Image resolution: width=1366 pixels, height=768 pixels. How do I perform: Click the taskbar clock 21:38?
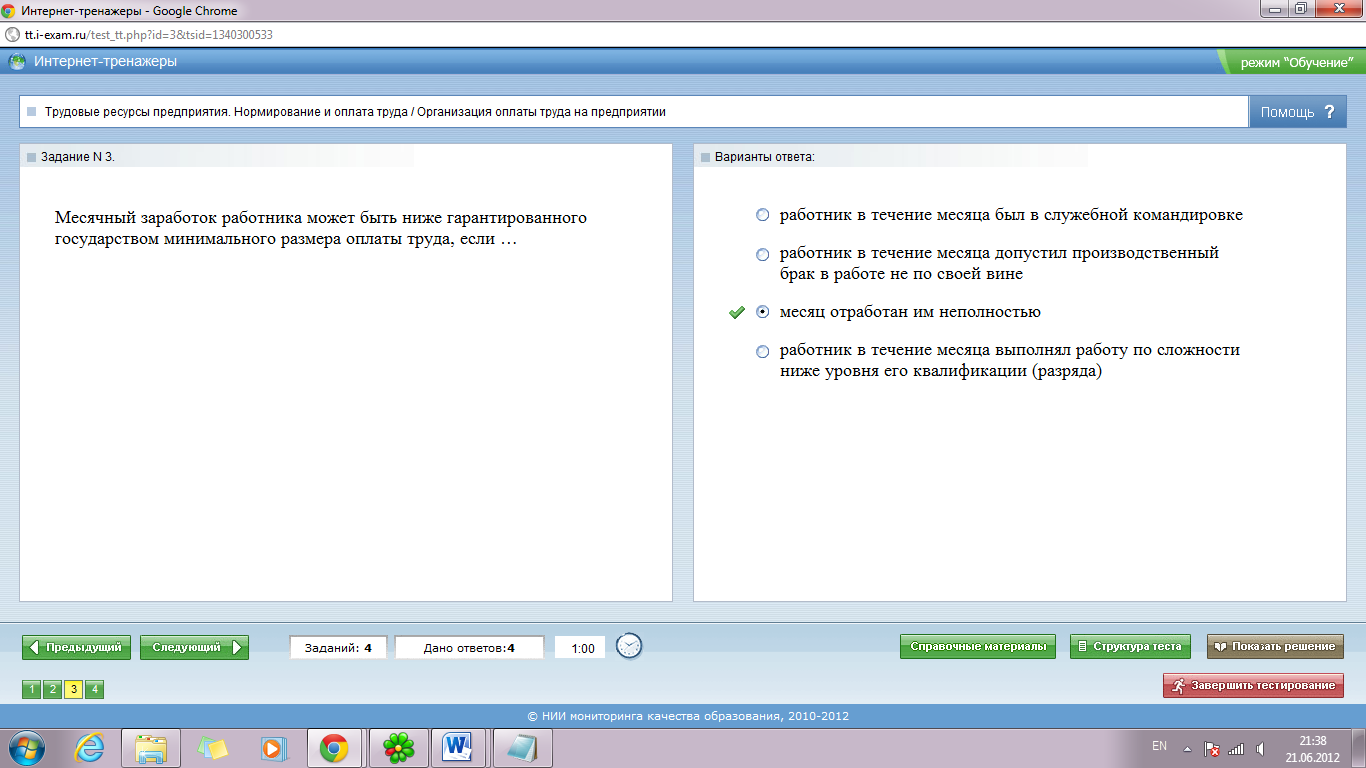click(1312, 741)
